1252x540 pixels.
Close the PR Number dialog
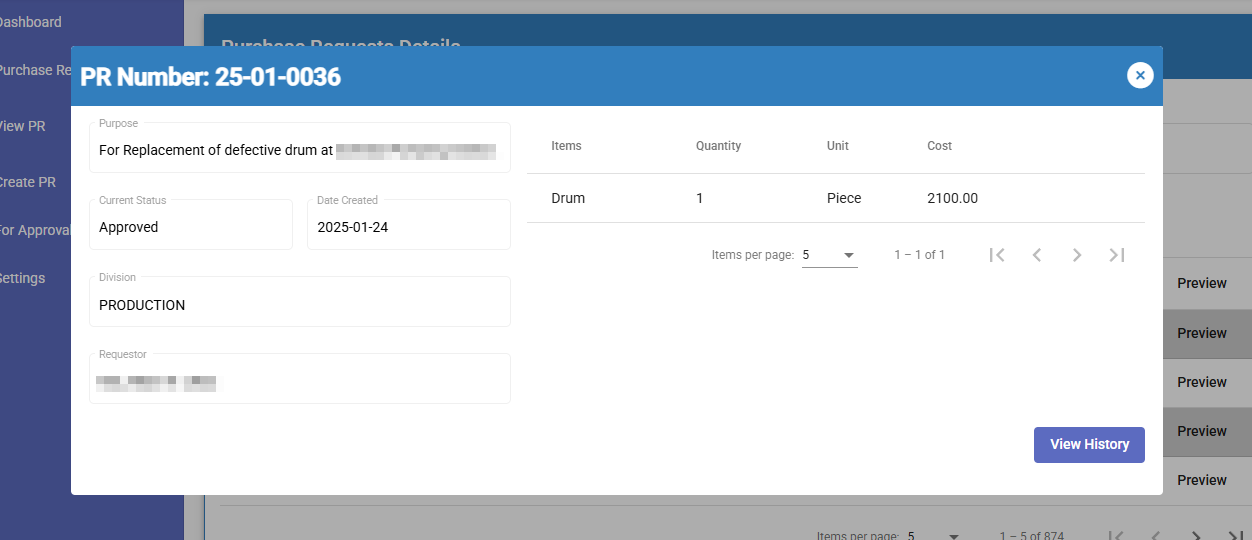pyautogui.click(x=1140, y=75)
